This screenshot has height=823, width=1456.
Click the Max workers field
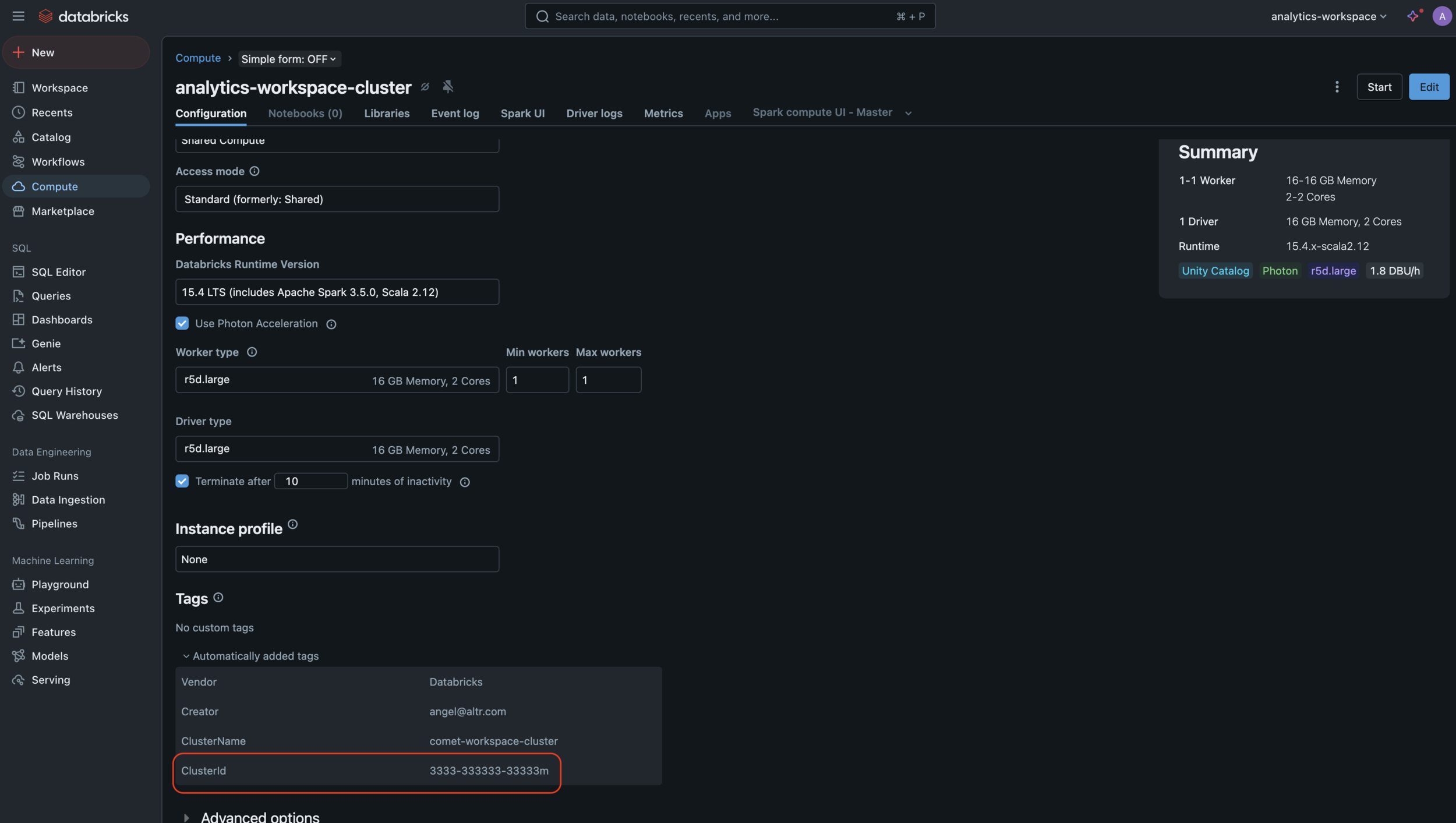tap(608, 380)
